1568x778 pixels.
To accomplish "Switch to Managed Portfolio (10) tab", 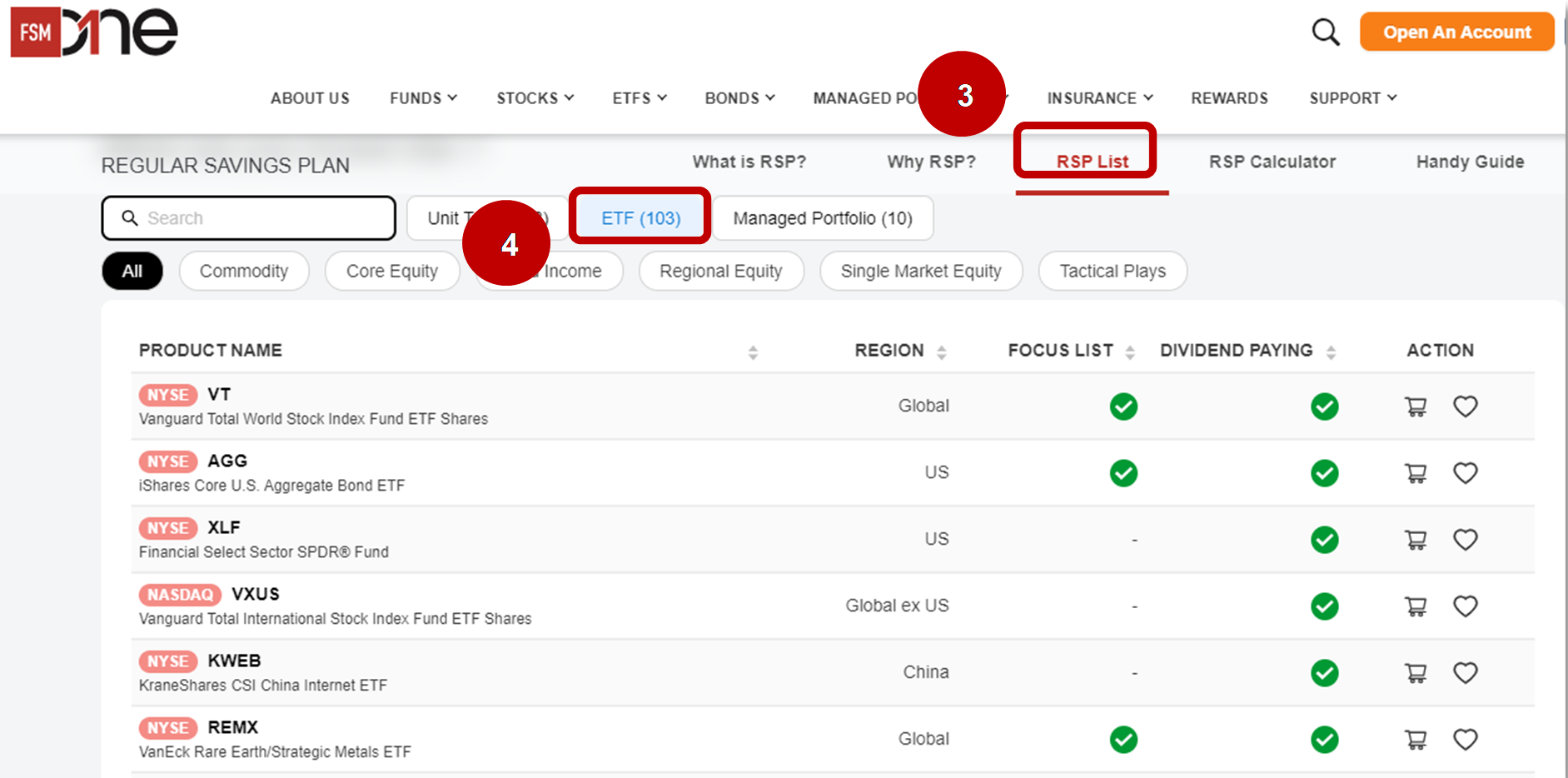I will click(823, 217).
